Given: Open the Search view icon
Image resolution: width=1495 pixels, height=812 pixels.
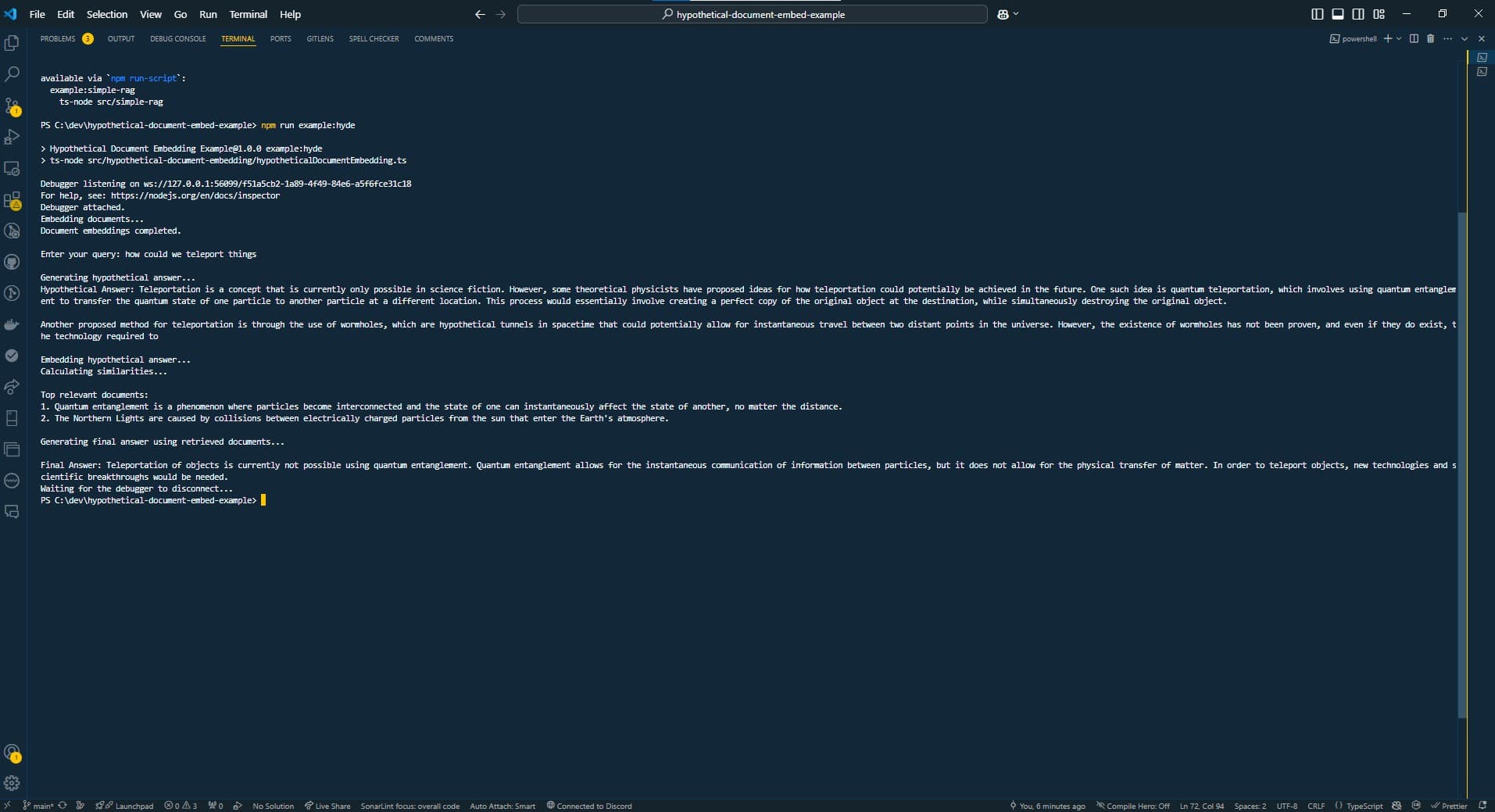Looking at the screenshot, I should point(12,74).
